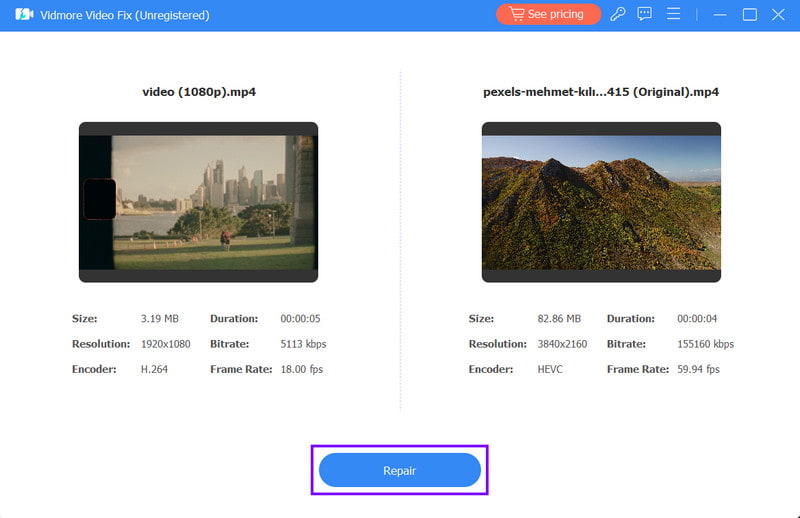The width and height of the screenshot is (800, 518).
Task: Select the city skyline video thumbnail
Action: point(198,202)
